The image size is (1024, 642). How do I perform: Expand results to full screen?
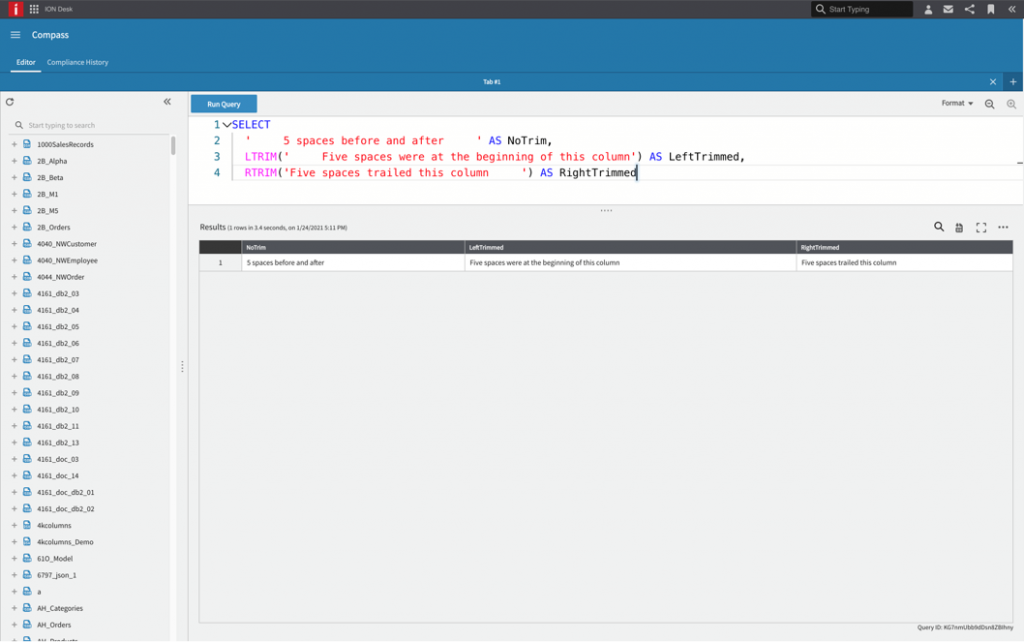981,228
